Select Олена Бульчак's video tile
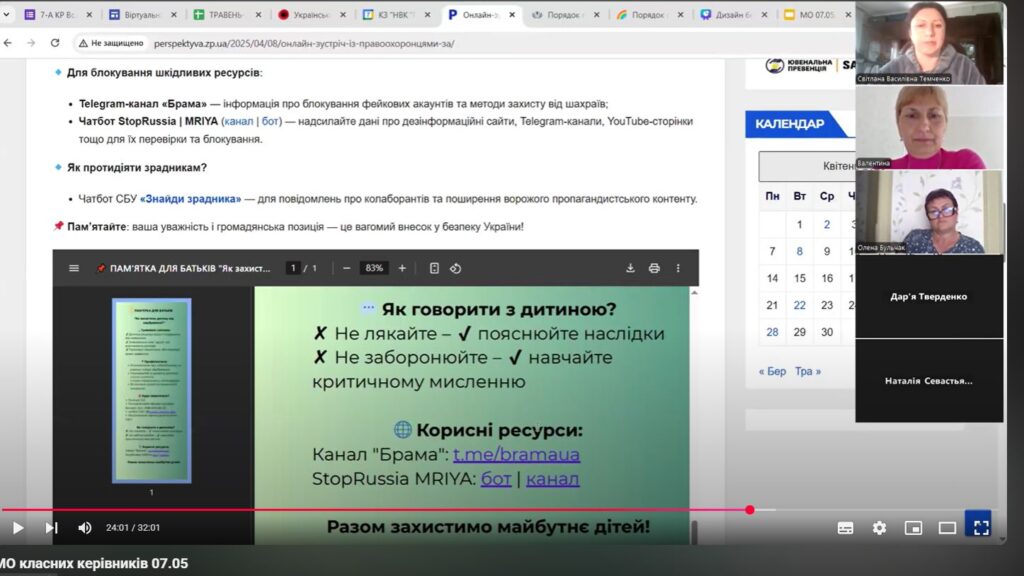Image resolution: width=1024 pixels, height=576 pixels. [929, 212]
